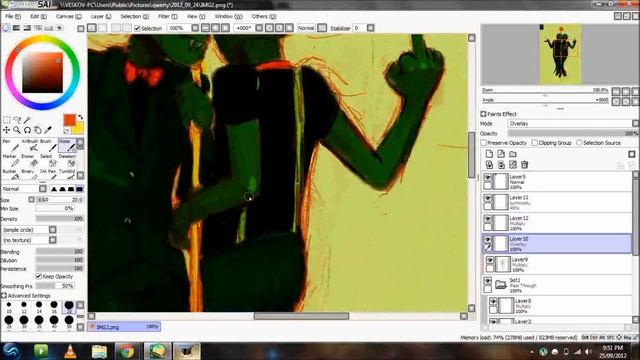Select the Eraser tool
This screenshot has width=640, height=360.
(29, 161)
